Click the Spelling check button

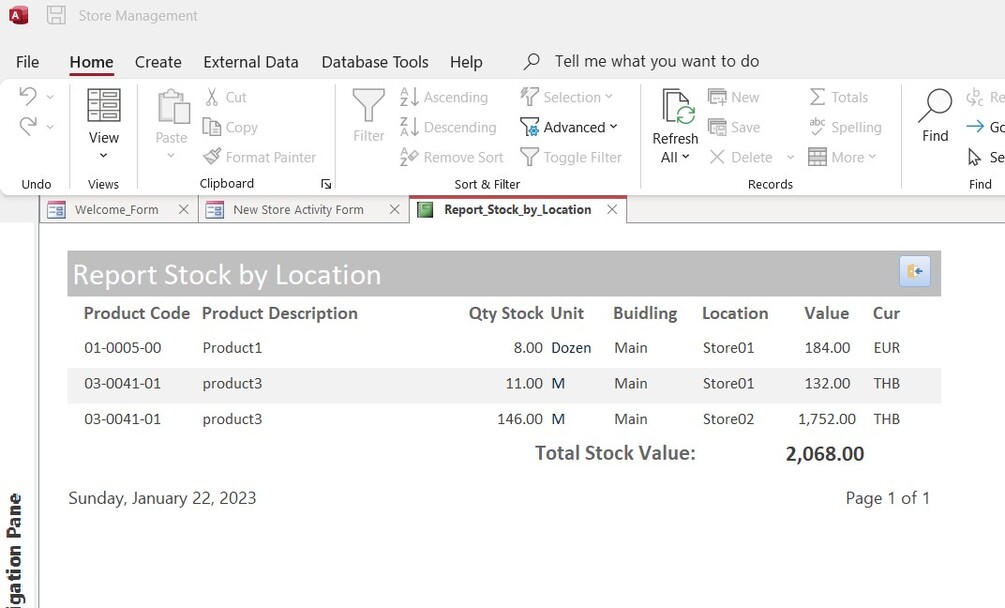[818, 127]
